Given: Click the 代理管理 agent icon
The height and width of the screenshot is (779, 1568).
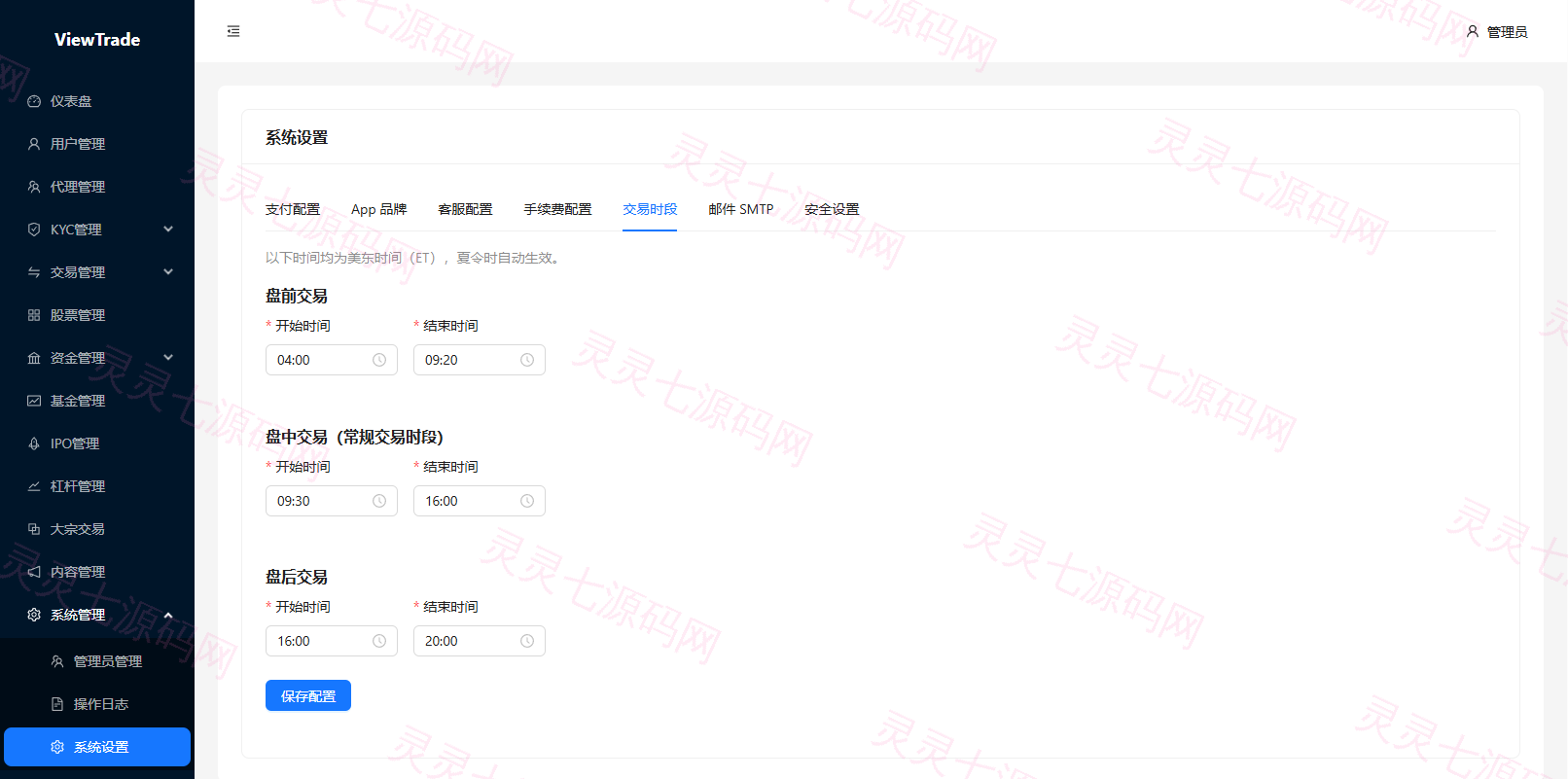Looking at the screenshot, I should [x=34, y=187].
